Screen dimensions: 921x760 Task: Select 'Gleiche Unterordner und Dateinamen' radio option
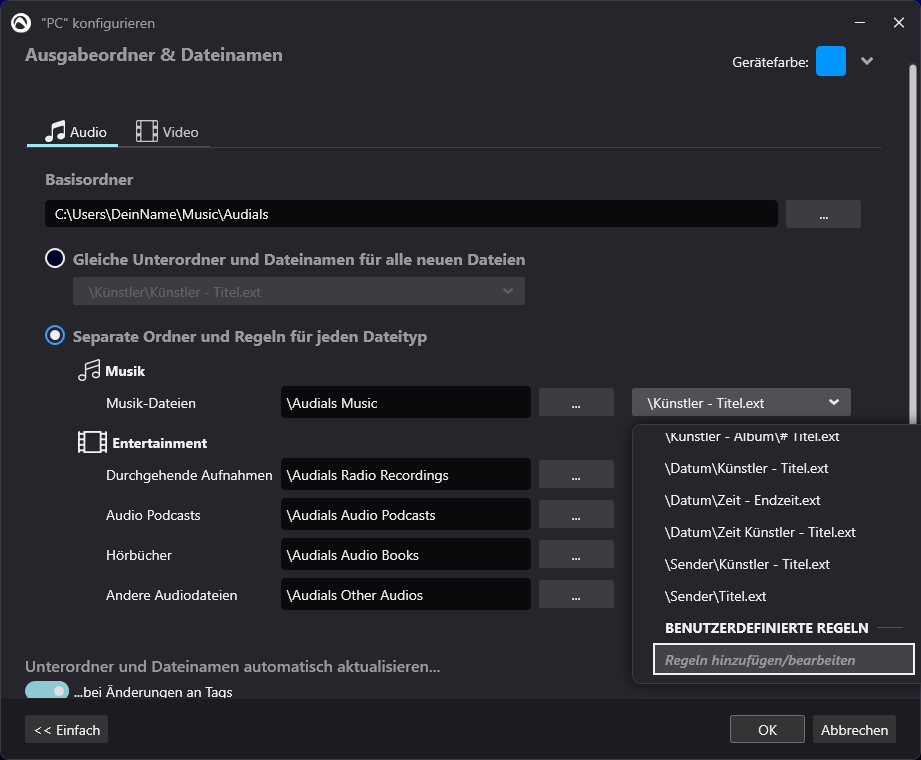(55, 259)
